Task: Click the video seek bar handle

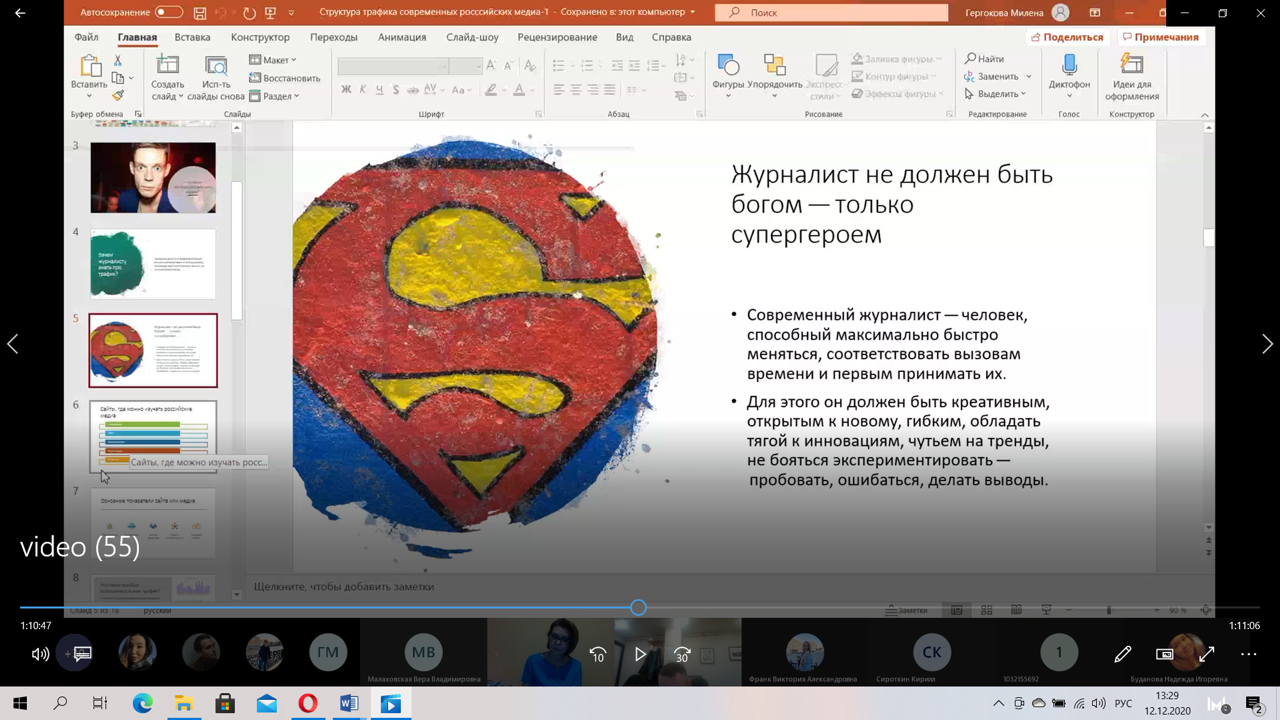Action: click(638, 607)
